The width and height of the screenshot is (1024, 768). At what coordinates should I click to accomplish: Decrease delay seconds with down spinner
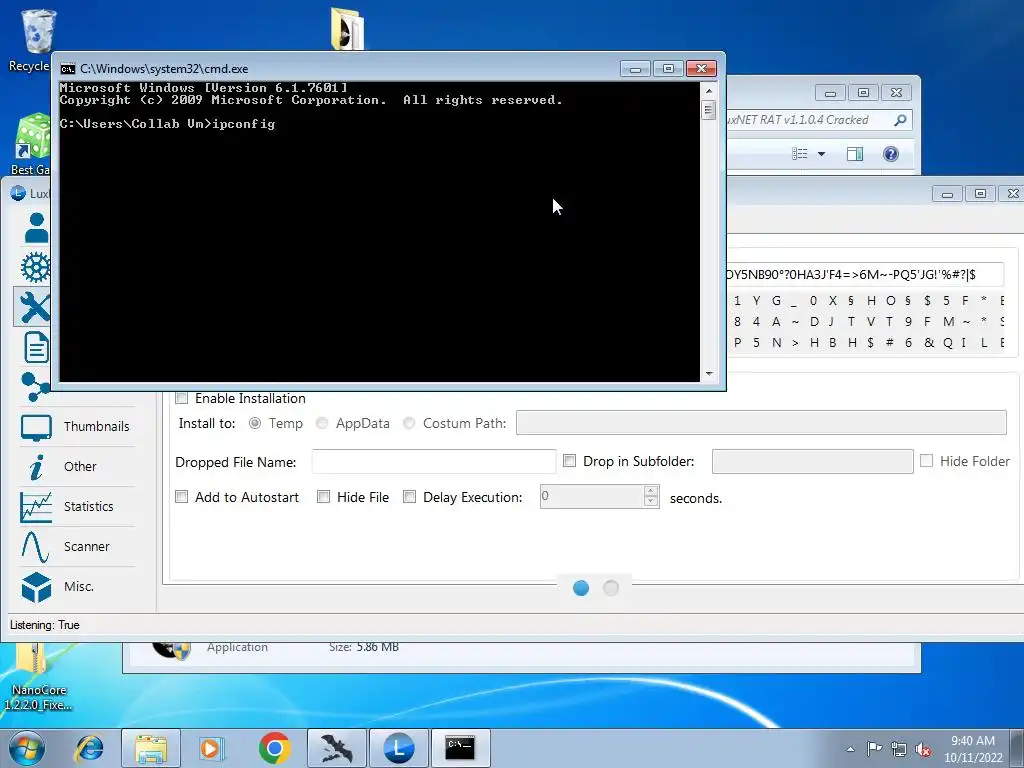(650, 502)
